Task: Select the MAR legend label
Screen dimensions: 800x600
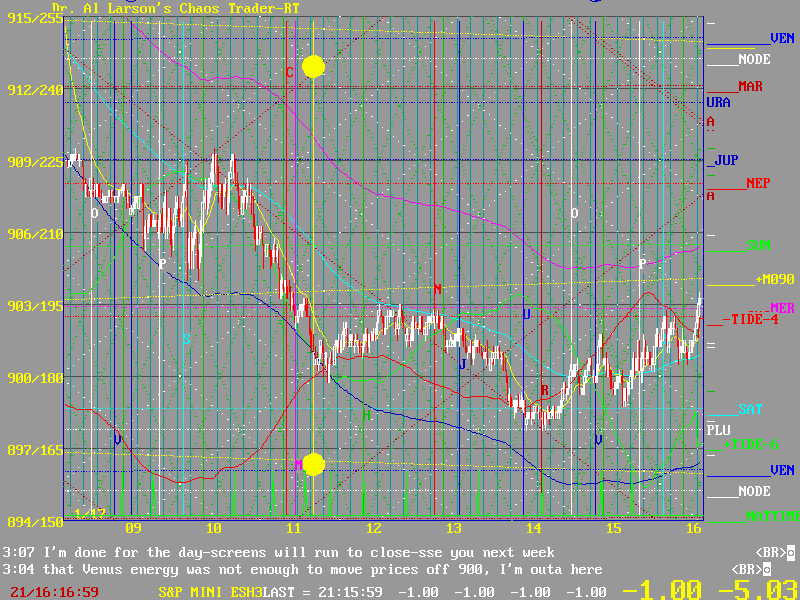Action: pyautogui.click(x=750, y=87)
